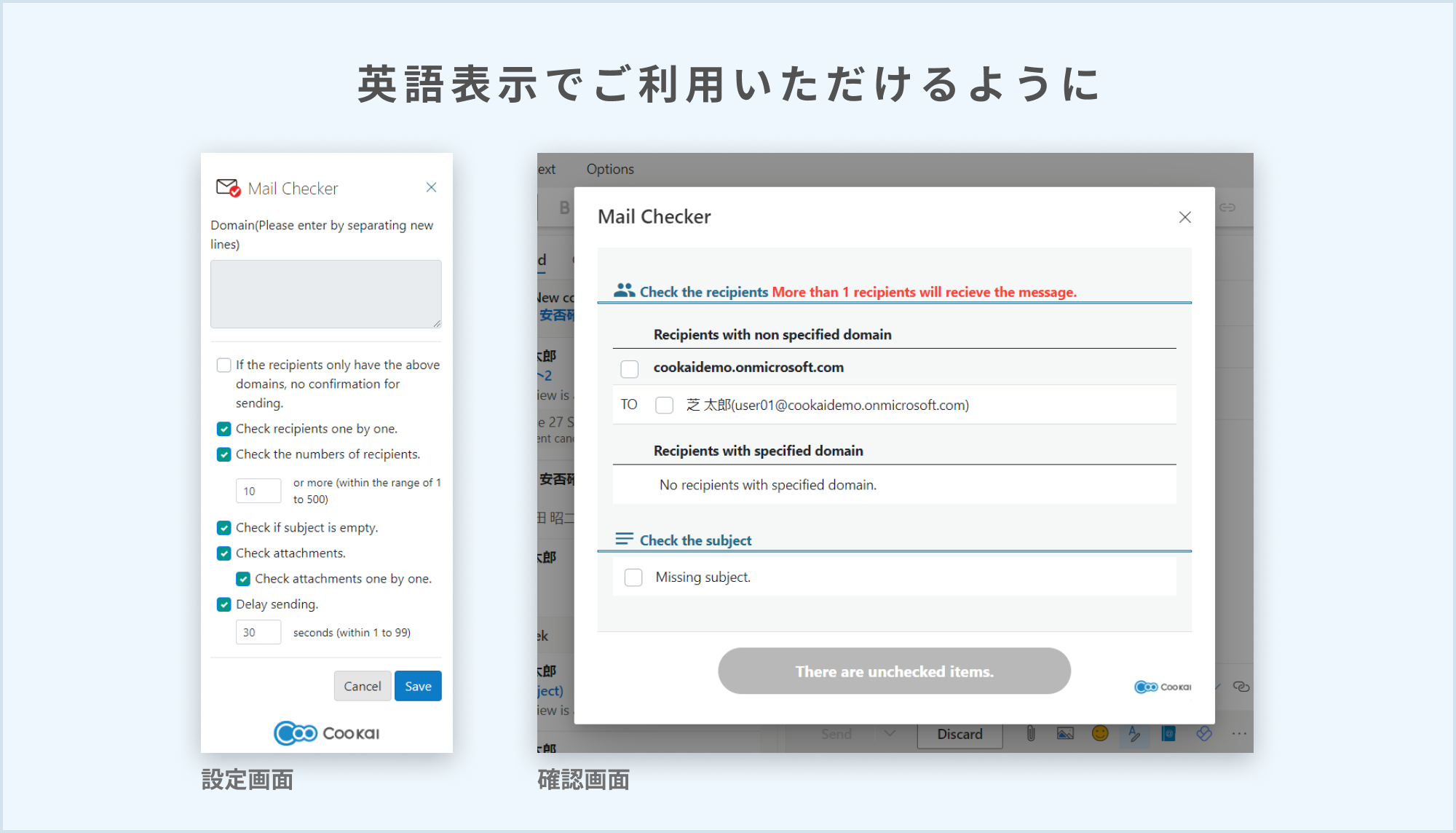Click the 'Check the subject' lines icon
1456x833 pixels.
(x=624, y=539)
